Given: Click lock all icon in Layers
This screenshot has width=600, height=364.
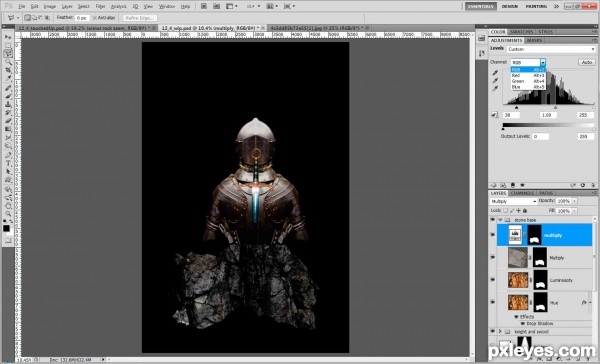Looking at the screenshot, I should [x=525, y=211].
